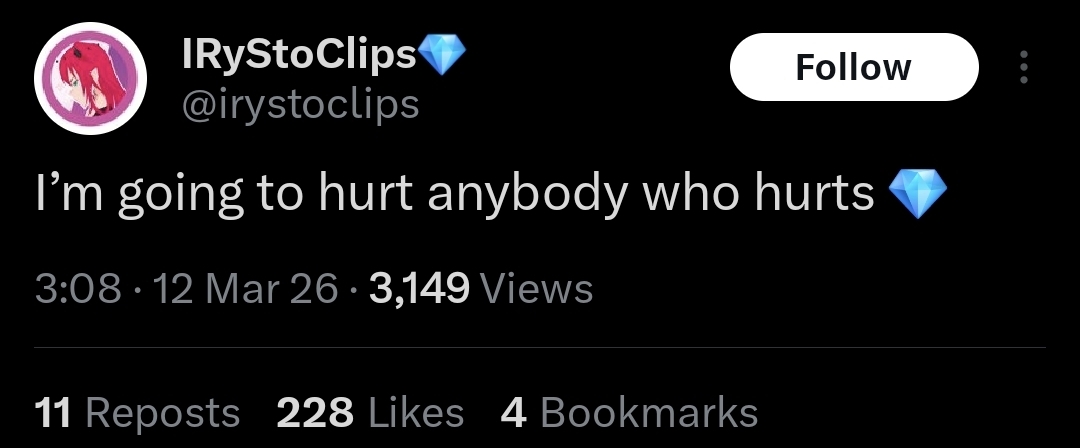Click the word "anybody" in the tweet
The image size is (1080, 448).
[527, 196]
